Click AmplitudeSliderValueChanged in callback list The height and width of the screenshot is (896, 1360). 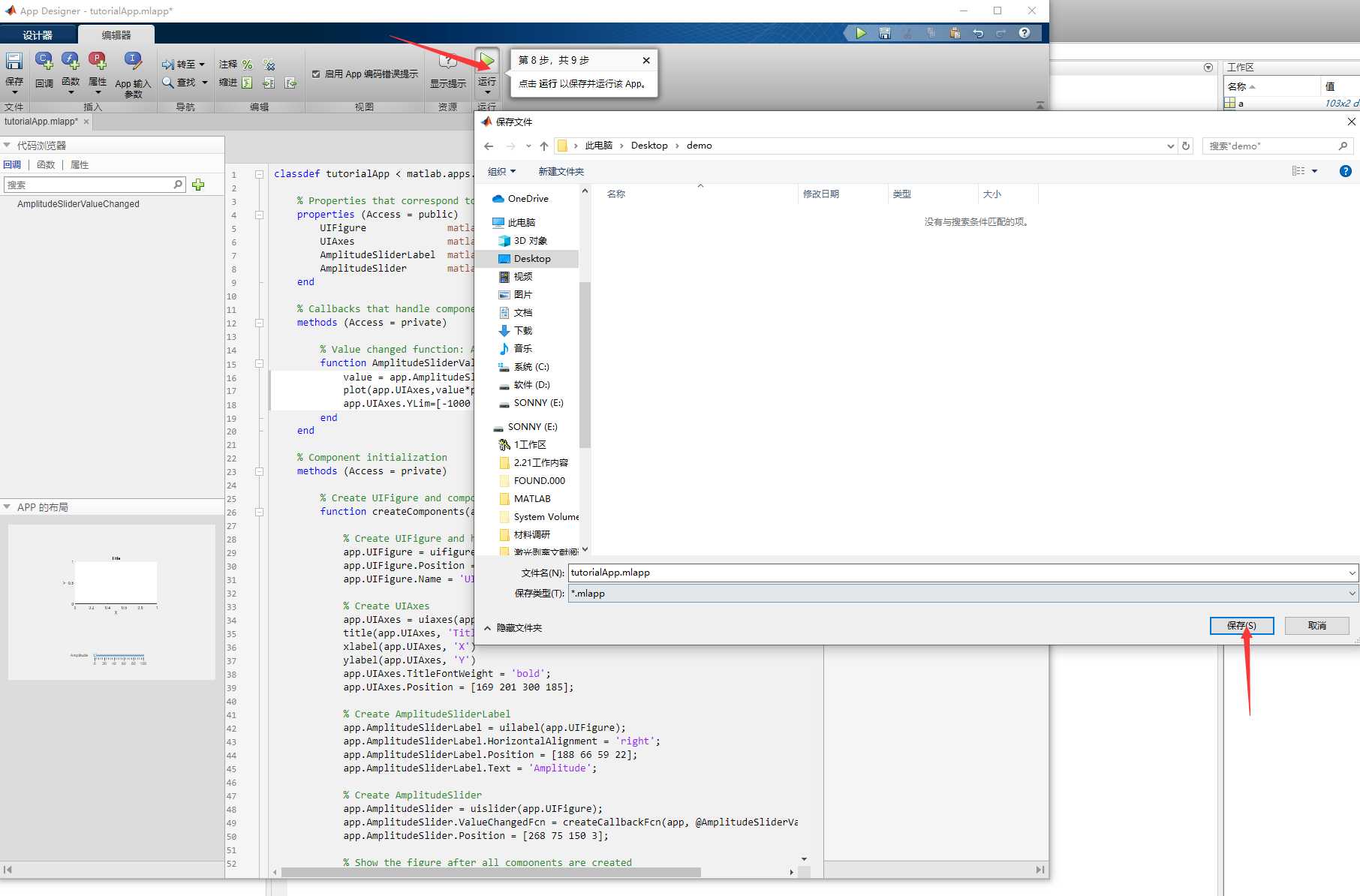click(78, 204)
